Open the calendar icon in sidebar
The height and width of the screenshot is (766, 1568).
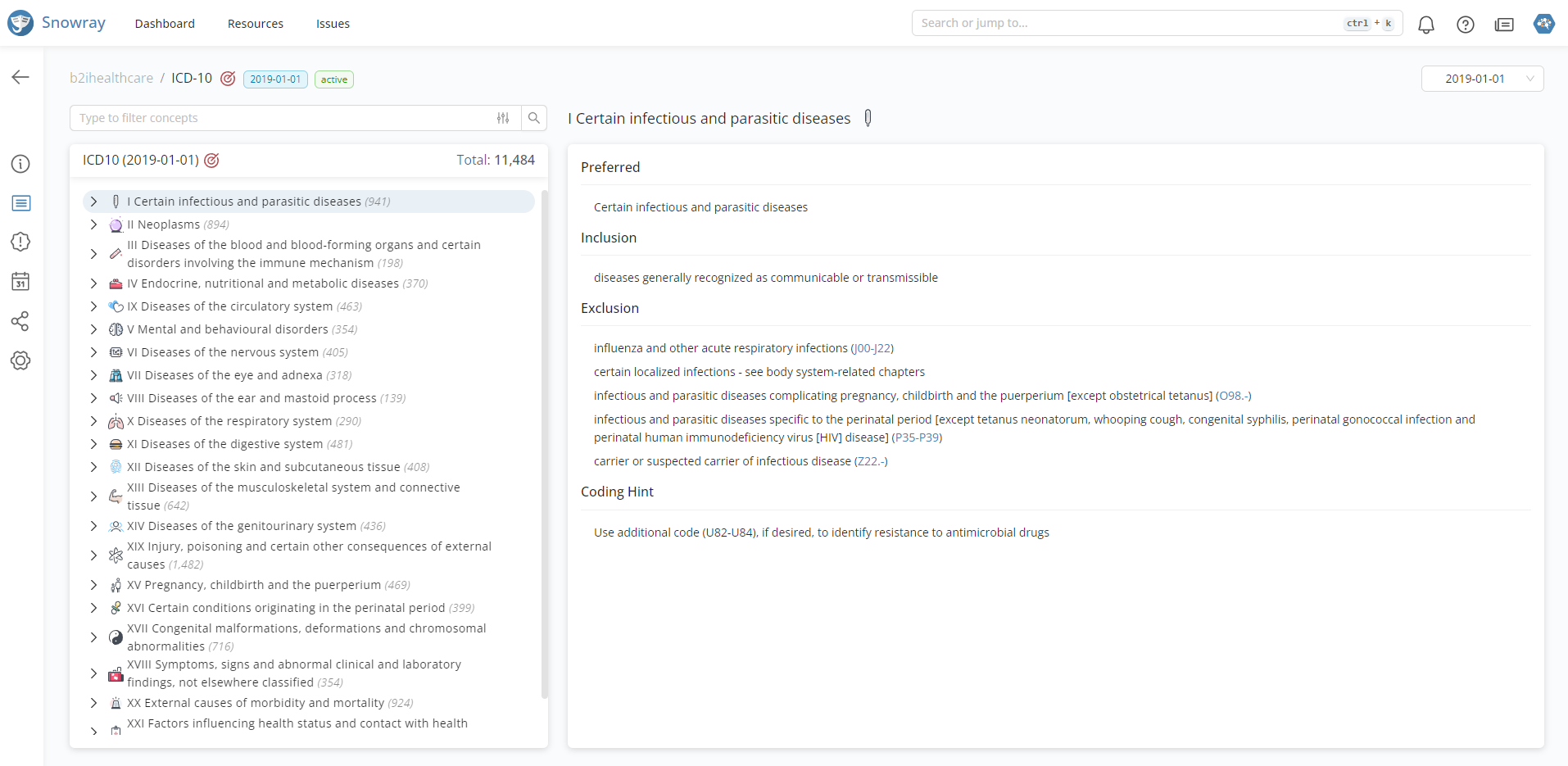pos(20,282)
